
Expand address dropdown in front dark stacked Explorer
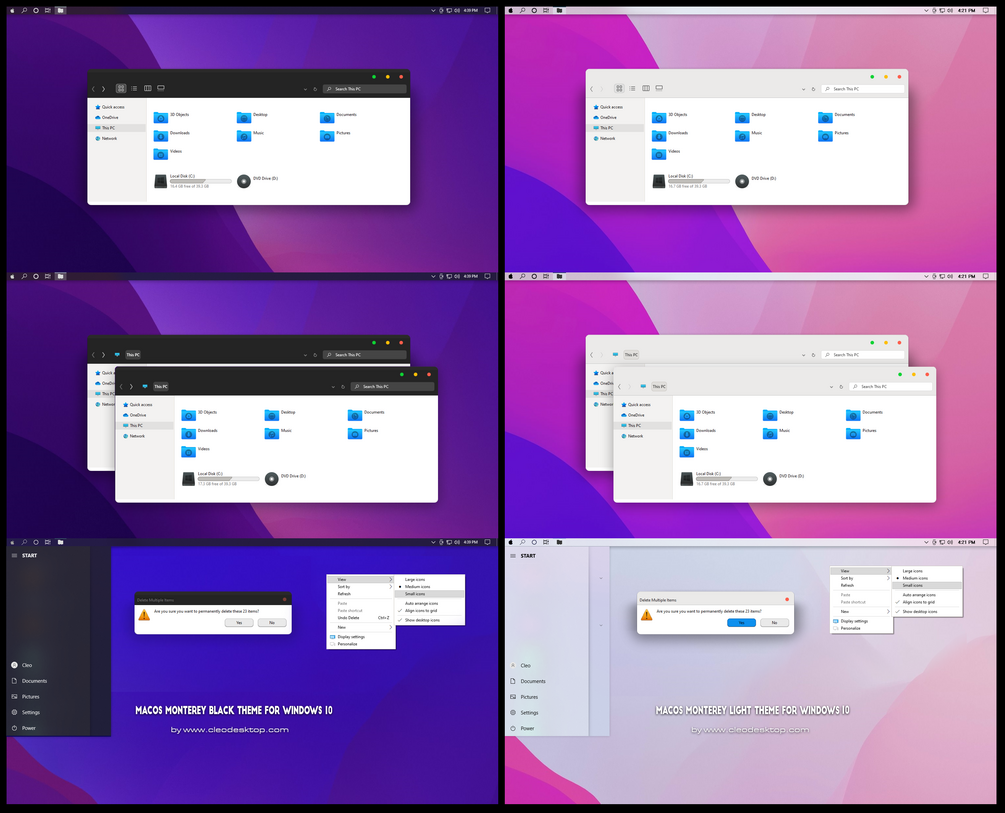click(333, 387)
